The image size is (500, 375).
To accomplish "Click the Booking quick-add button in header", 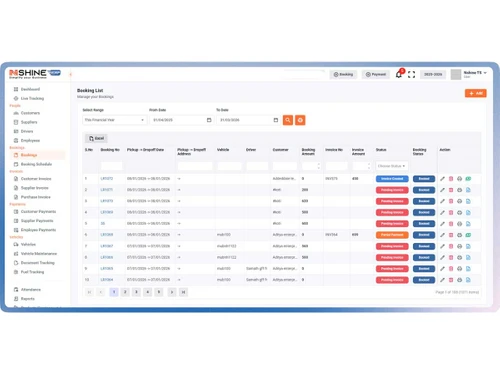I will tap(343, 74).
